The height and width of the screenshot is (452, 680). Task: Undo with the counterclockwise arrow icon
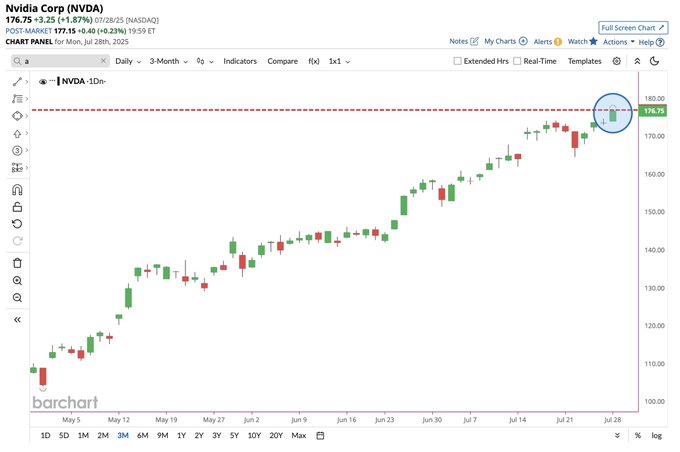click(x=17, y=224)
